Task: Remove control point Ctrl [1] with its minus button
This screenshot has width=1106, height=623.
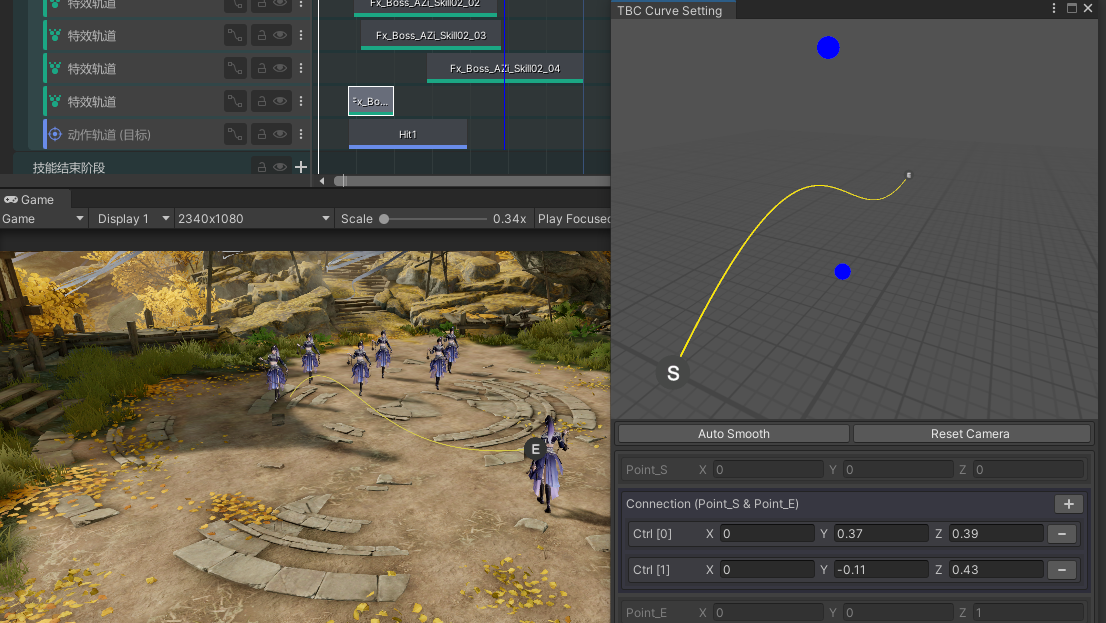Action: click(1062, 570)
